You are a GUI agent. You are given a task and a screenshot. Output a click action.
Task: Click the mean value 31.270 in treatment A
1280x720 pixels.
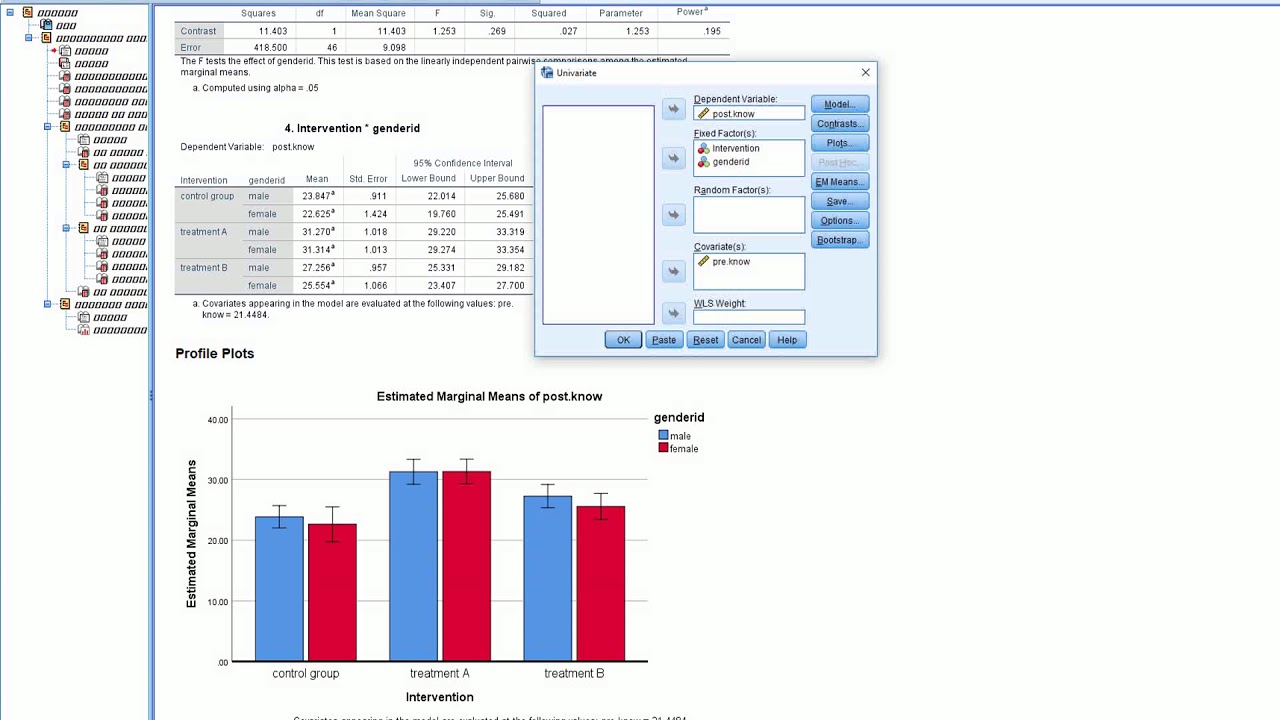coord(318,232)
